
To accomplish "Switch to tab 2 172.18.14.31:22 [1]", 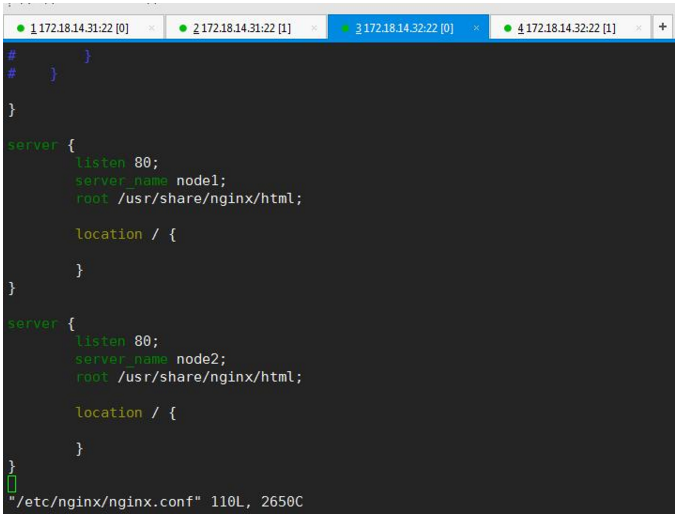I will coord(246,28).
